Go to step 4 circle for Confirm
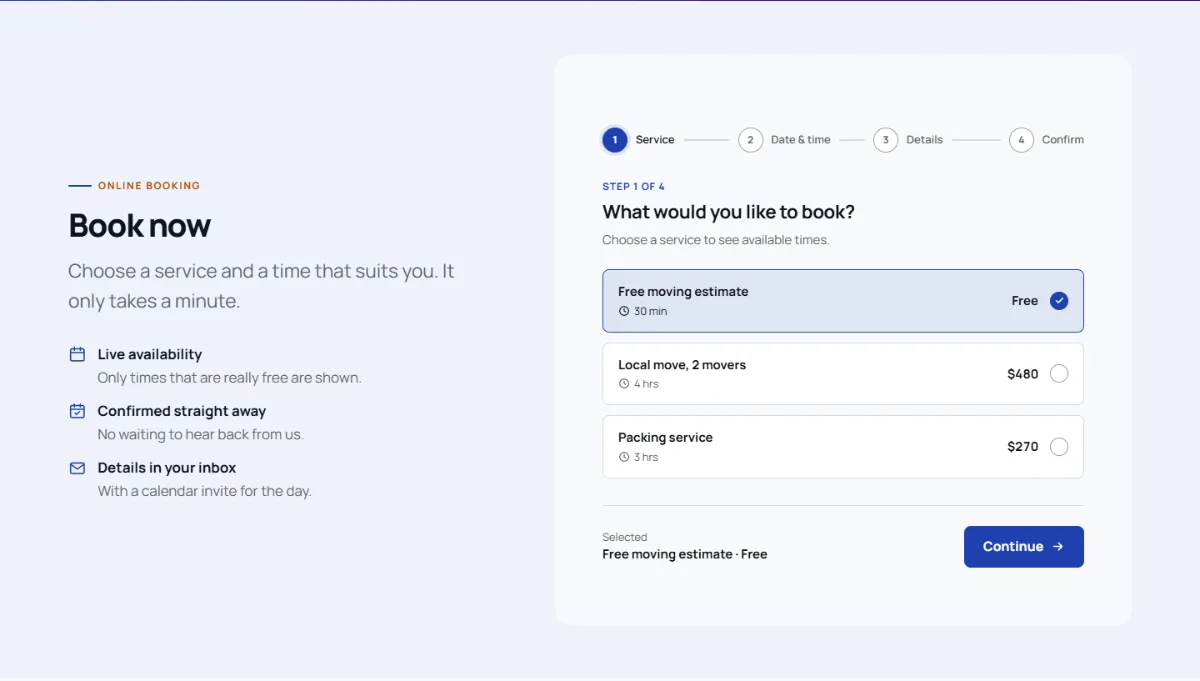 pyautogui.click(x=1021, y=140)
